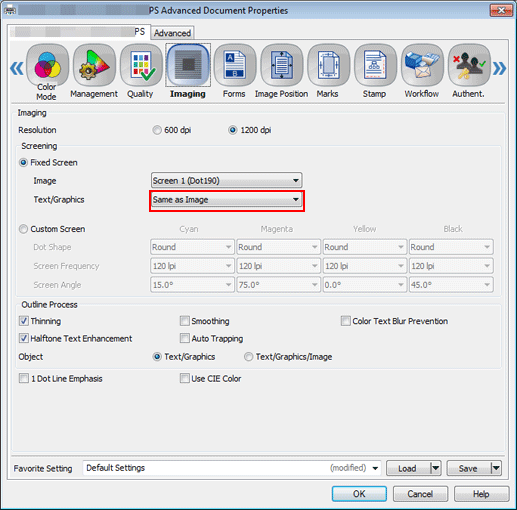Select 600 dpi resolution
Viewport: 517px width, 510px height.
(x=157, y=130)
